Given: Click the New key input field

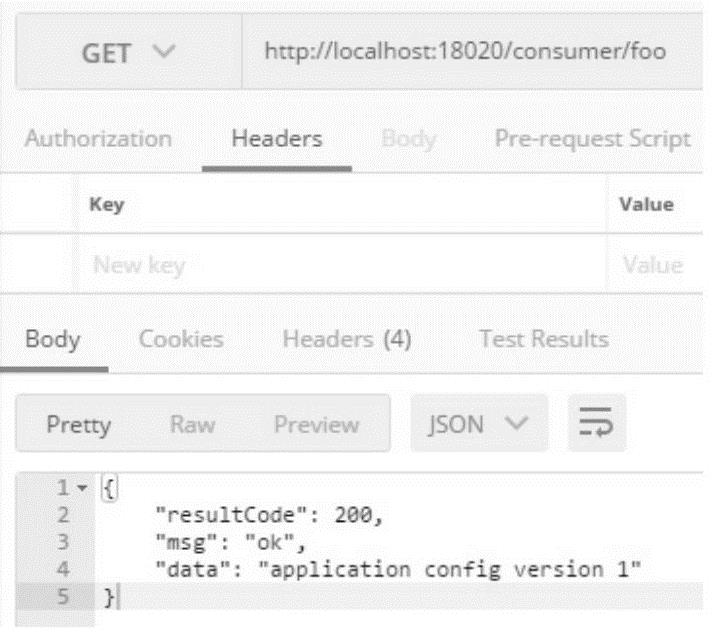Looking at the screenshot, I should 340,265.
